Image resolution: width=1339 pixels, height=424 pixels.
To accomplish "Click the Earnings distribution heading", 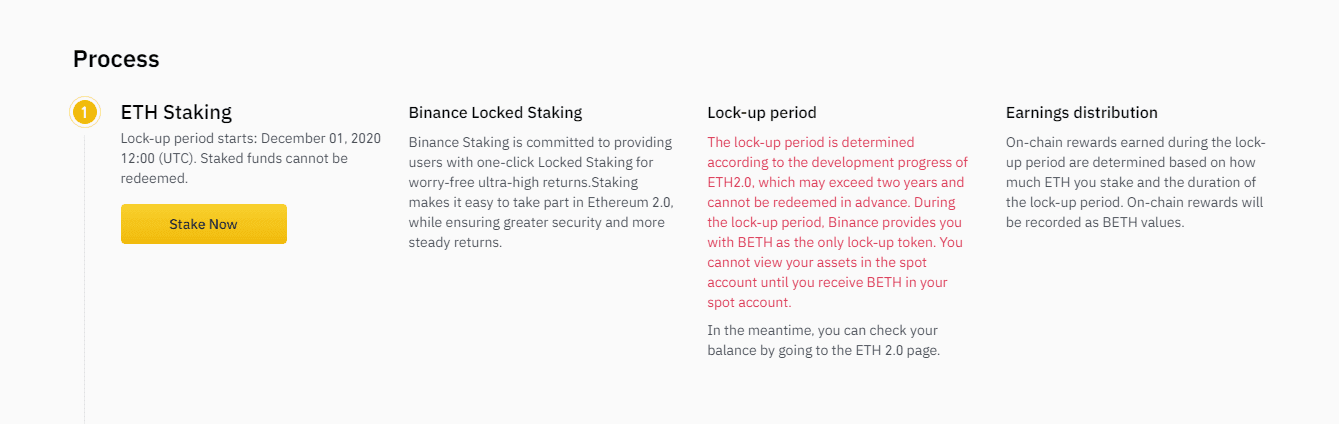I will pyautogui.click(x=1081, y=113).
